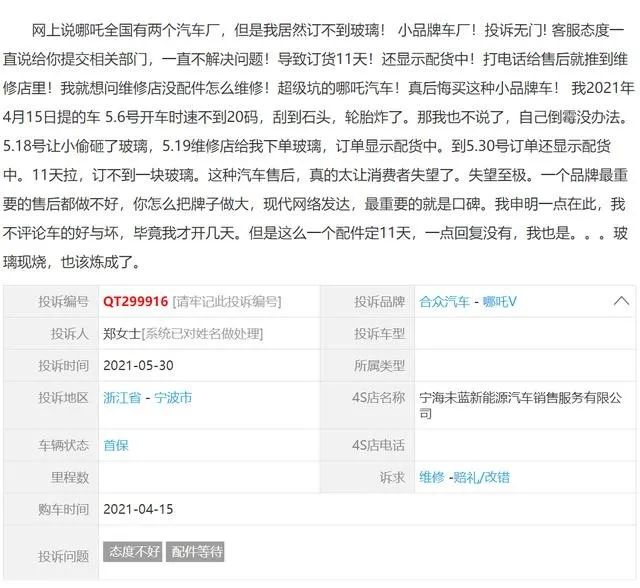
Task: Select the line starting 5.18号让小偷砸了玻璃
Action: (x=307, y=146)
